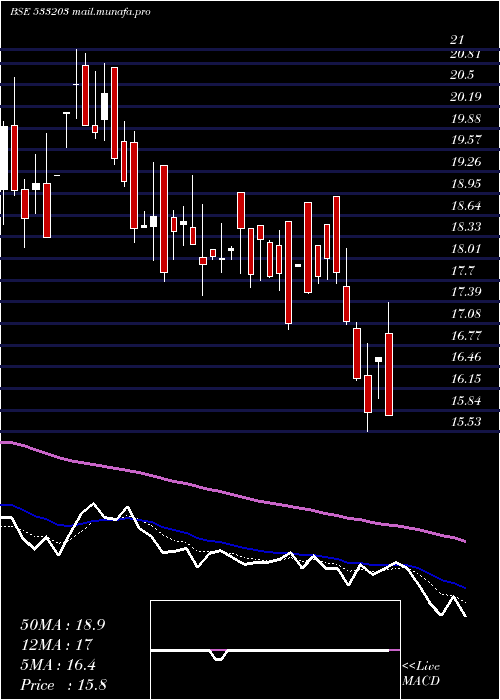Click the <<Live MACD label

pos(421,674)
